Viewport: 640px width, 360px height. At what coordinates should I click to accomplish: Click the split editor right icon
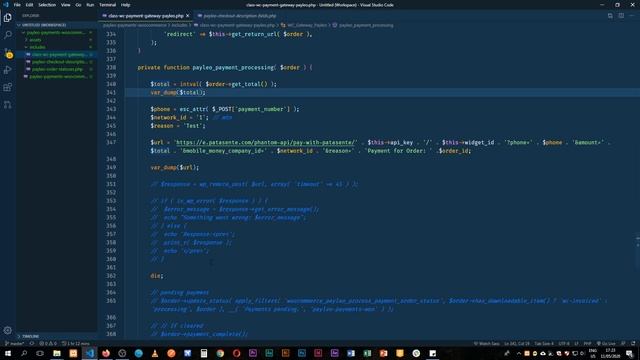[x=621, y=16]
